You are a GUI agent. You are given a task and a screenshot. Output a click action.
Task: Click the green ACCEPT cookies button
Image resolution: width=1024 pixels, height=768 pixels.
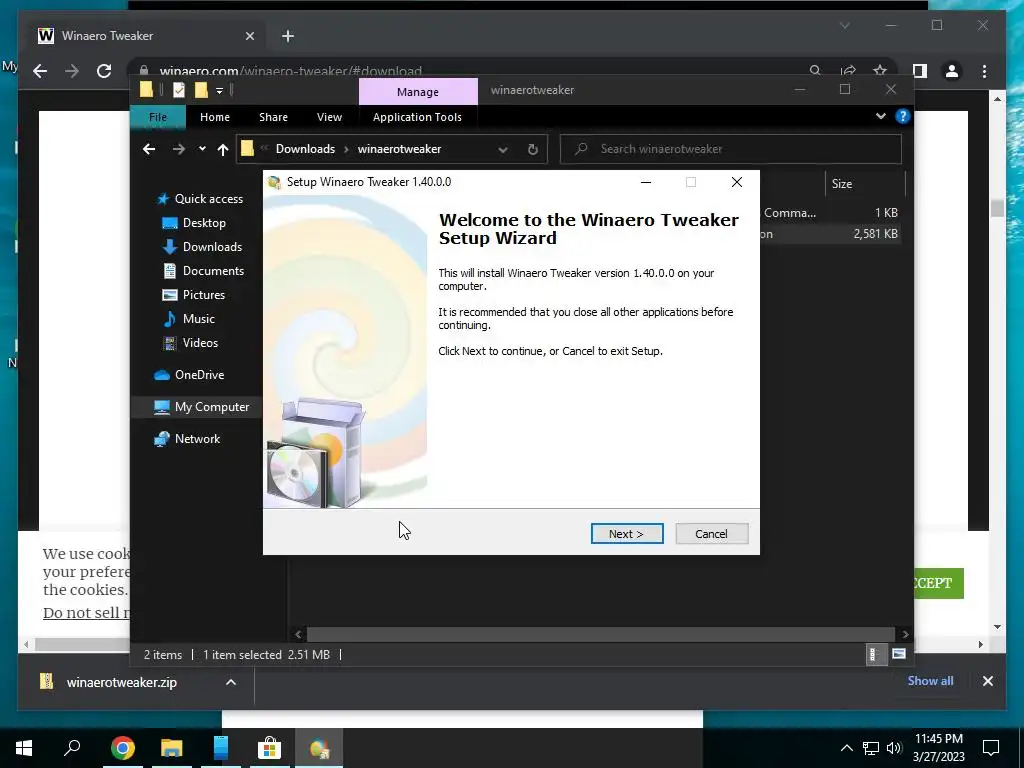click(938, 583)
